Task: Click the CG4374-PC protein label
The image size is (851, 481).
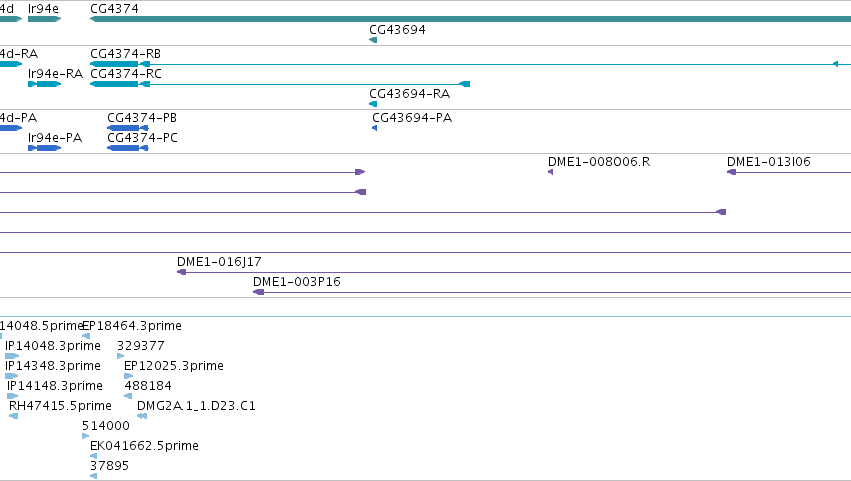Action: pos(142,138)
